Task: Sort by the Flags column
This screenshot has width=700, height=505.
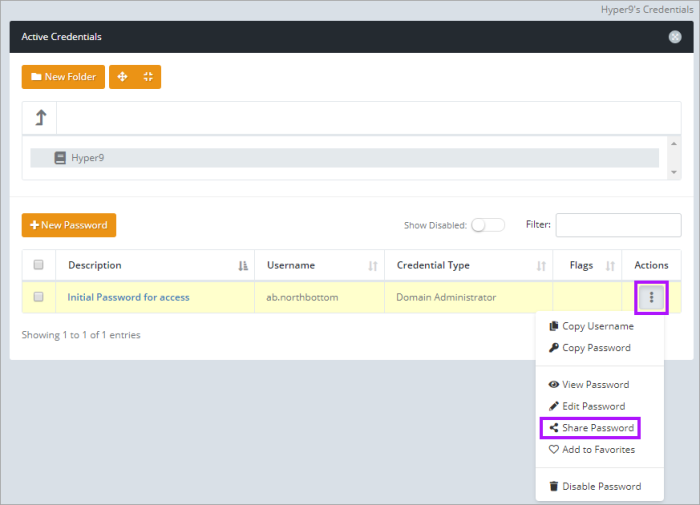Action: pos(587,265)
